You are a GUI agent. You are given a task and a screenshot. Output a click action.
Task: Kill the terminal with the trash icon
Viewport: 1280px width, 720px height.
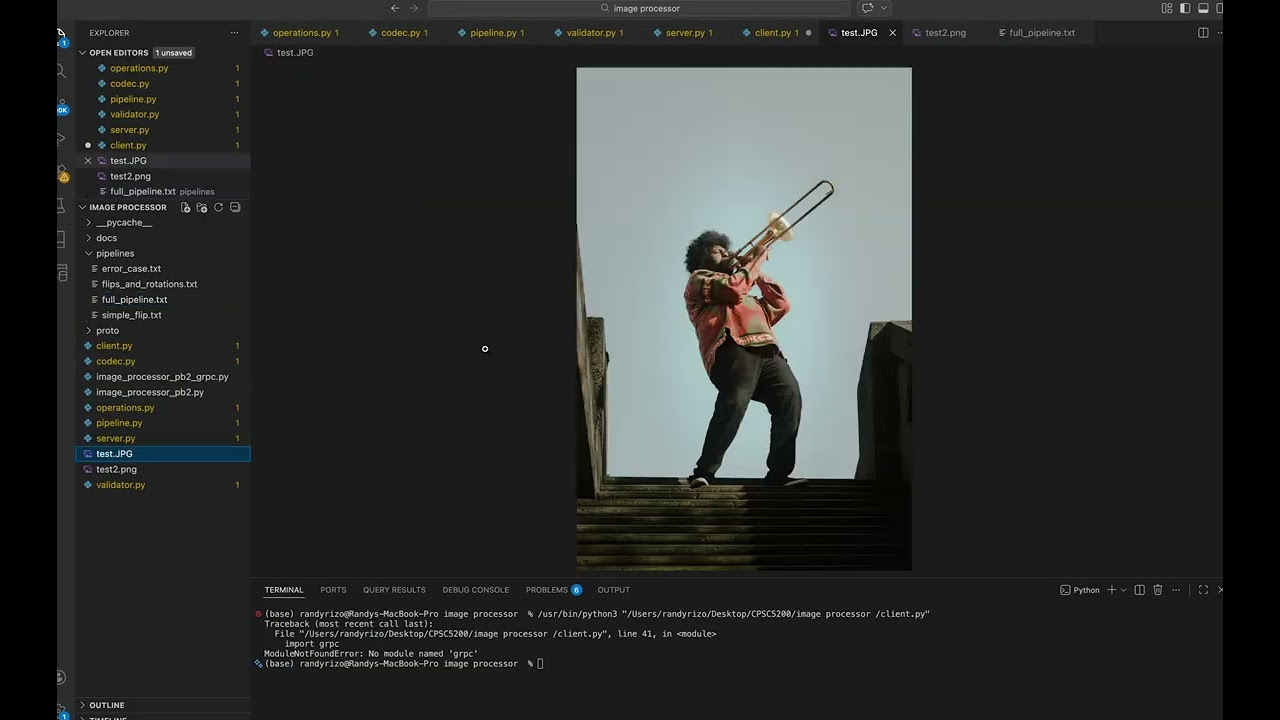click(1158, 590)
